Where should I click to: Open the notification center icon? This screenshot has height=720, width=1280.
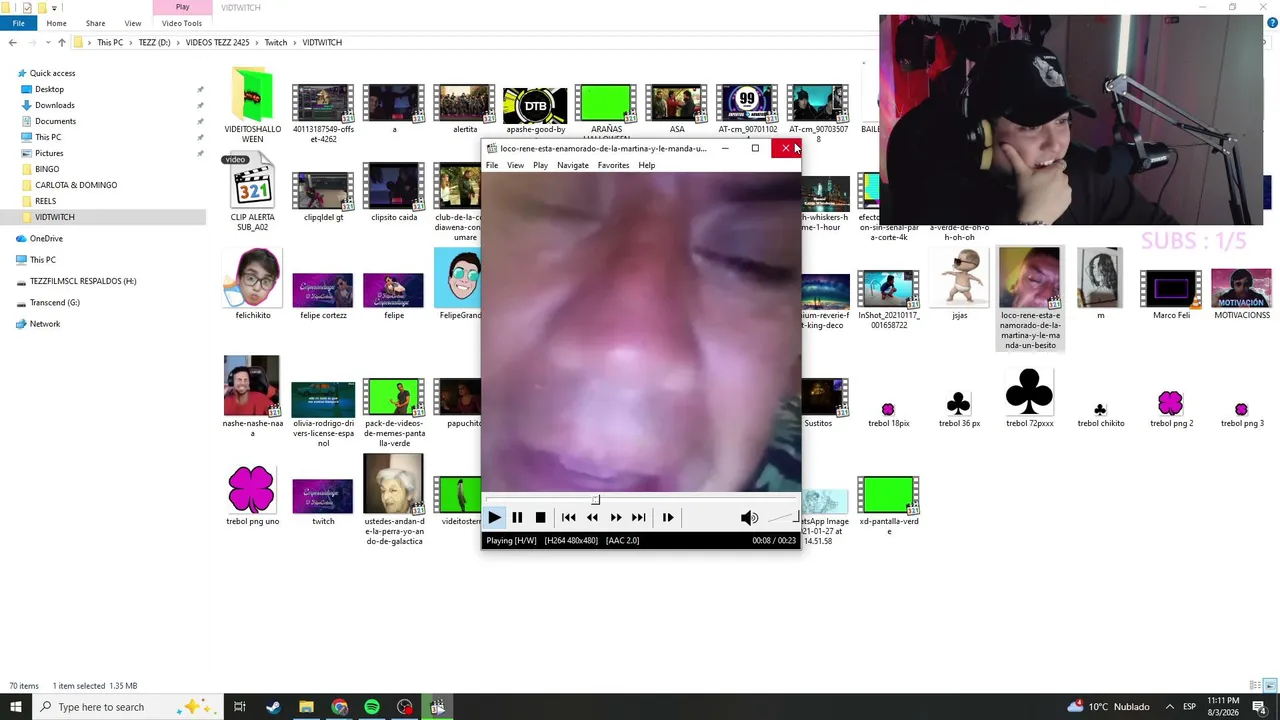pos(1258,707)
